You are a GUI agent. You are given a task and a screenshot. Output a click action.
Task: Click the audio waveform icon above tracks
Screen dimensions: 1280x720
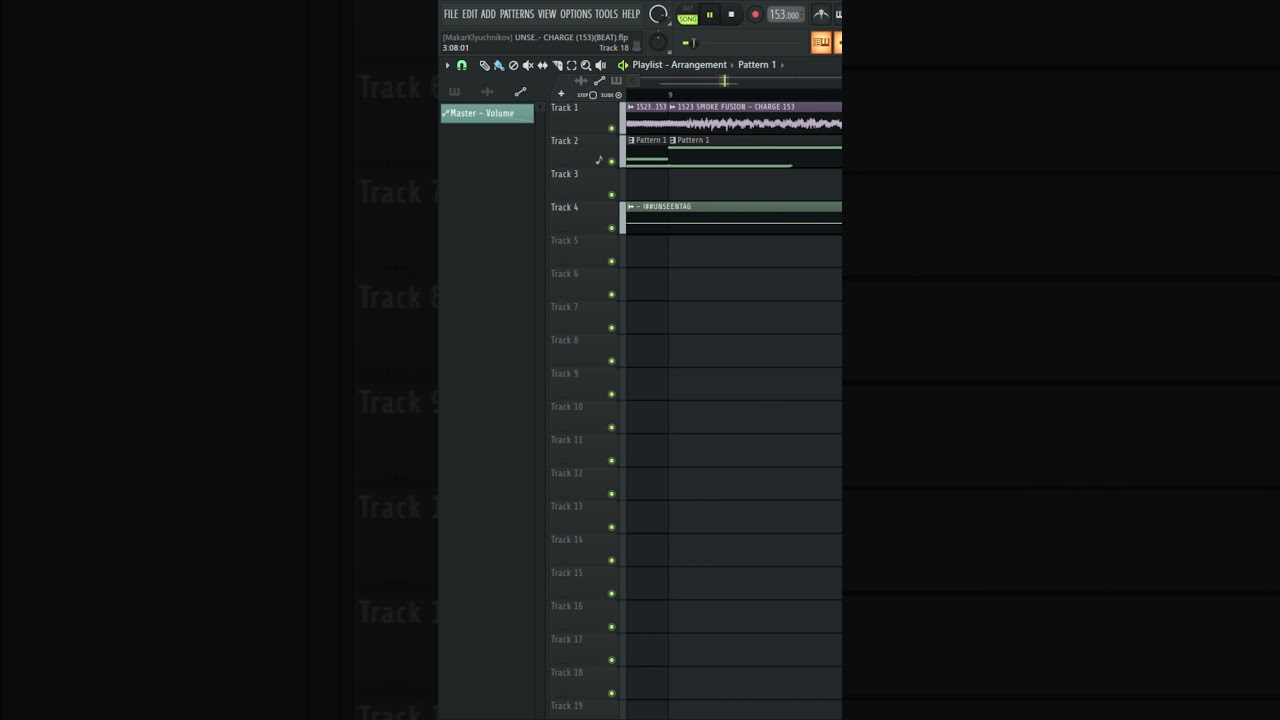581,81
